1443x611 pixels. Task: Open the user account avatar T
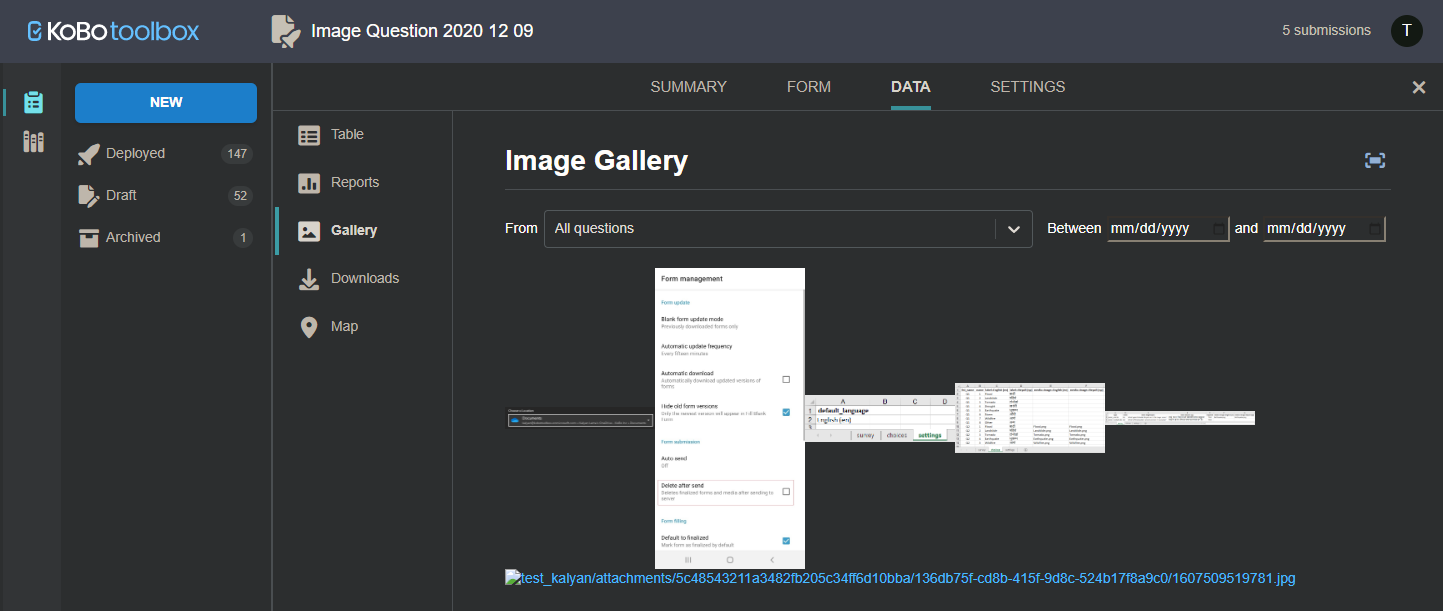tap(1406, 31)
